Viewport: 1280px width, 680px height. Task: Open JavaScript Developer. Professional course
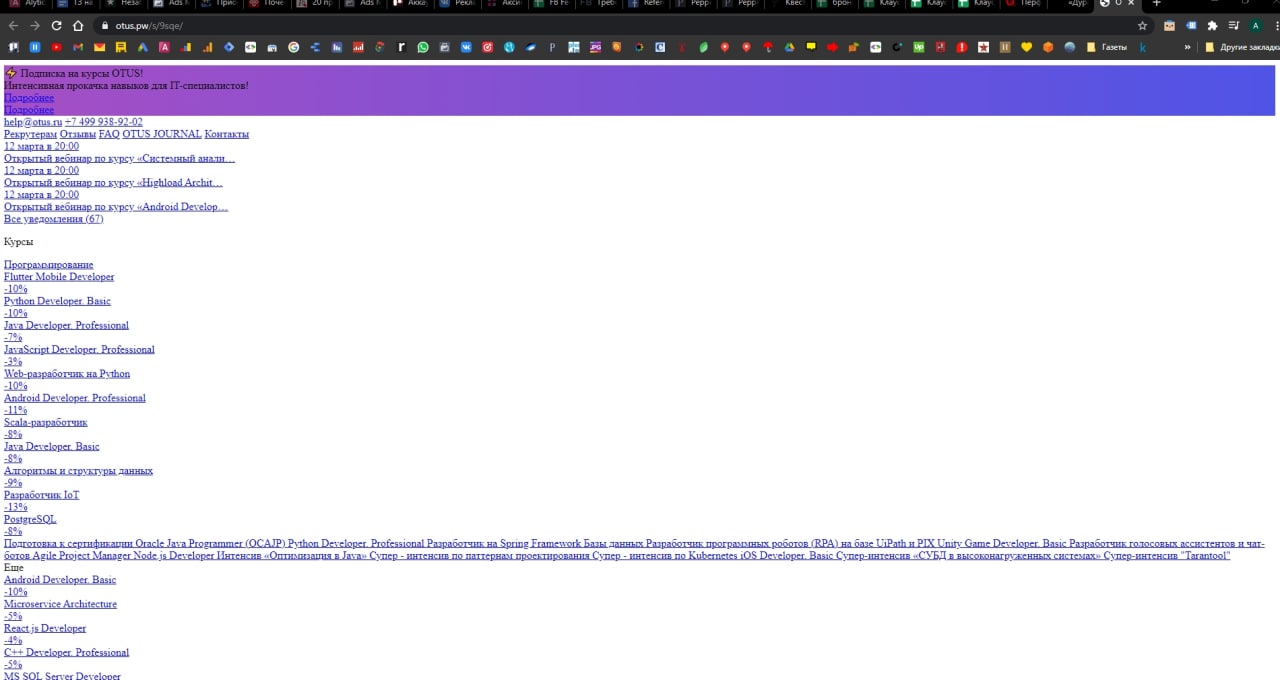coord(79,350)
